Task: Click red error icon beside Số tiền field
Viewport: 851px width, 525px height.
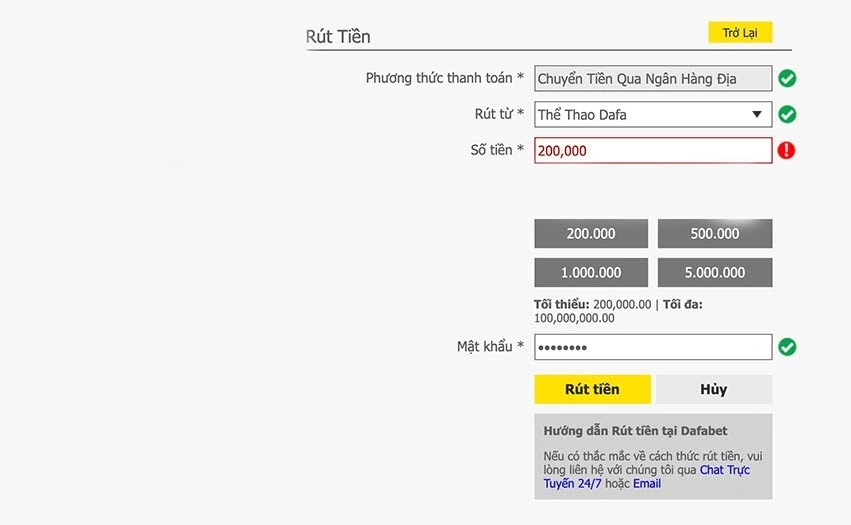Action: (x=786, y=150)
